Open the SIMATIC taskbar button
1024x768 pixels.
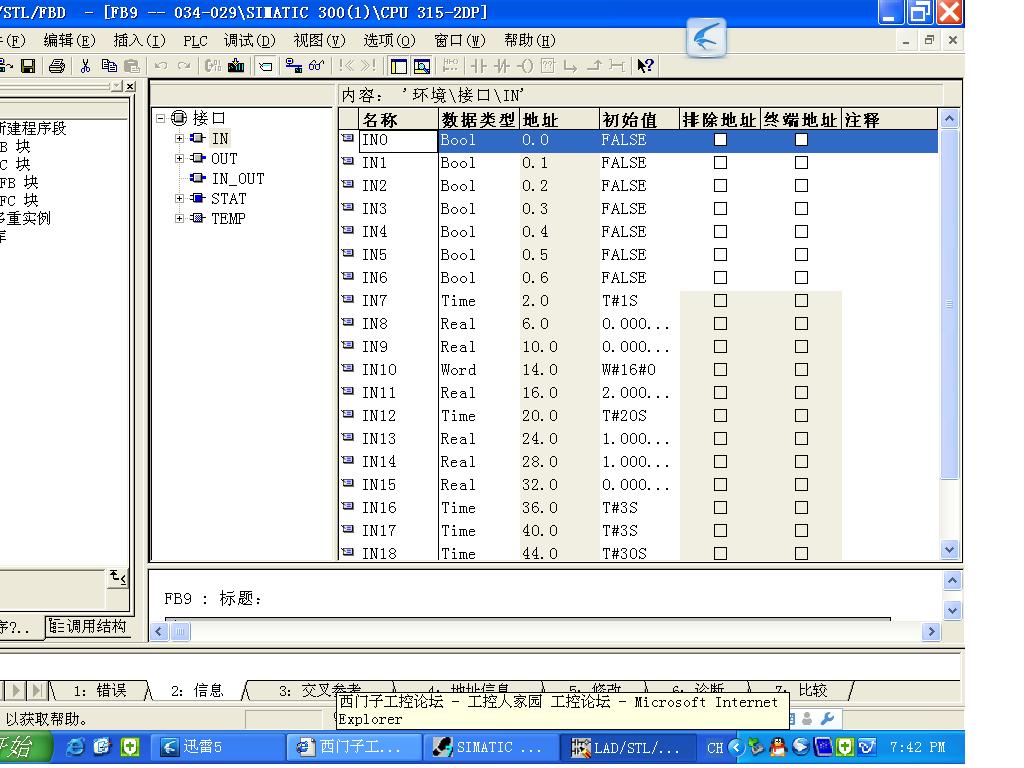pyautogui.click(x=487, y=747)
